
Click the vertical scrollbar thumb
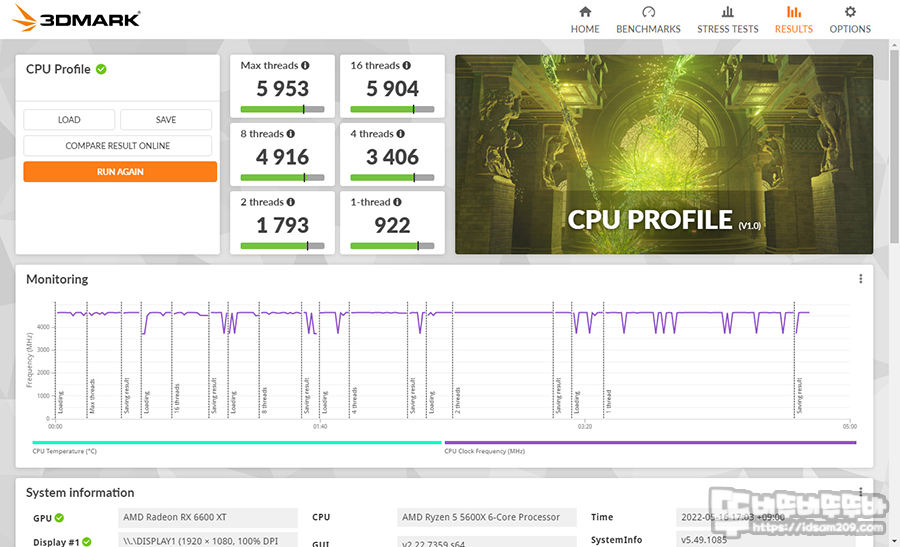[894, 146]
